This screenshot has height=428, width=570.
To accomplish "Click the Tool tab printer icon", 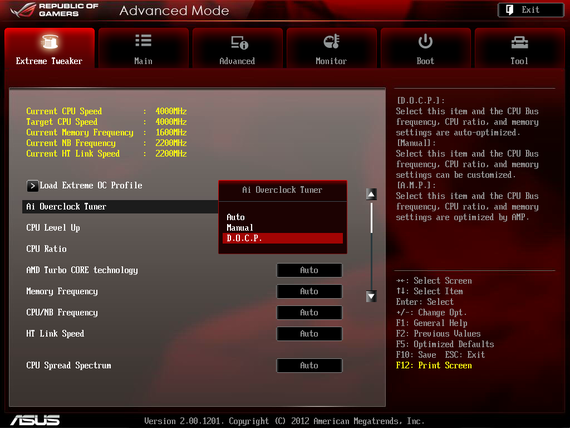I will pos(519,43).
